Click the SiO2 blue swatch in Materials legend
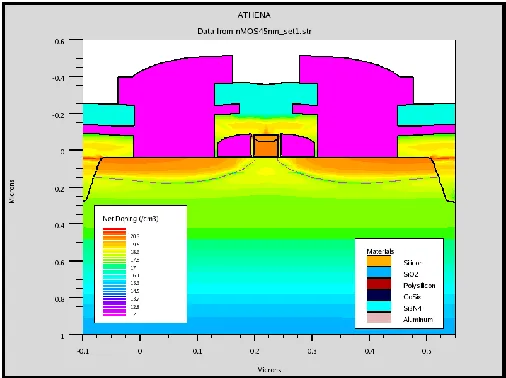506x378 pixels. tap(379, 272)
